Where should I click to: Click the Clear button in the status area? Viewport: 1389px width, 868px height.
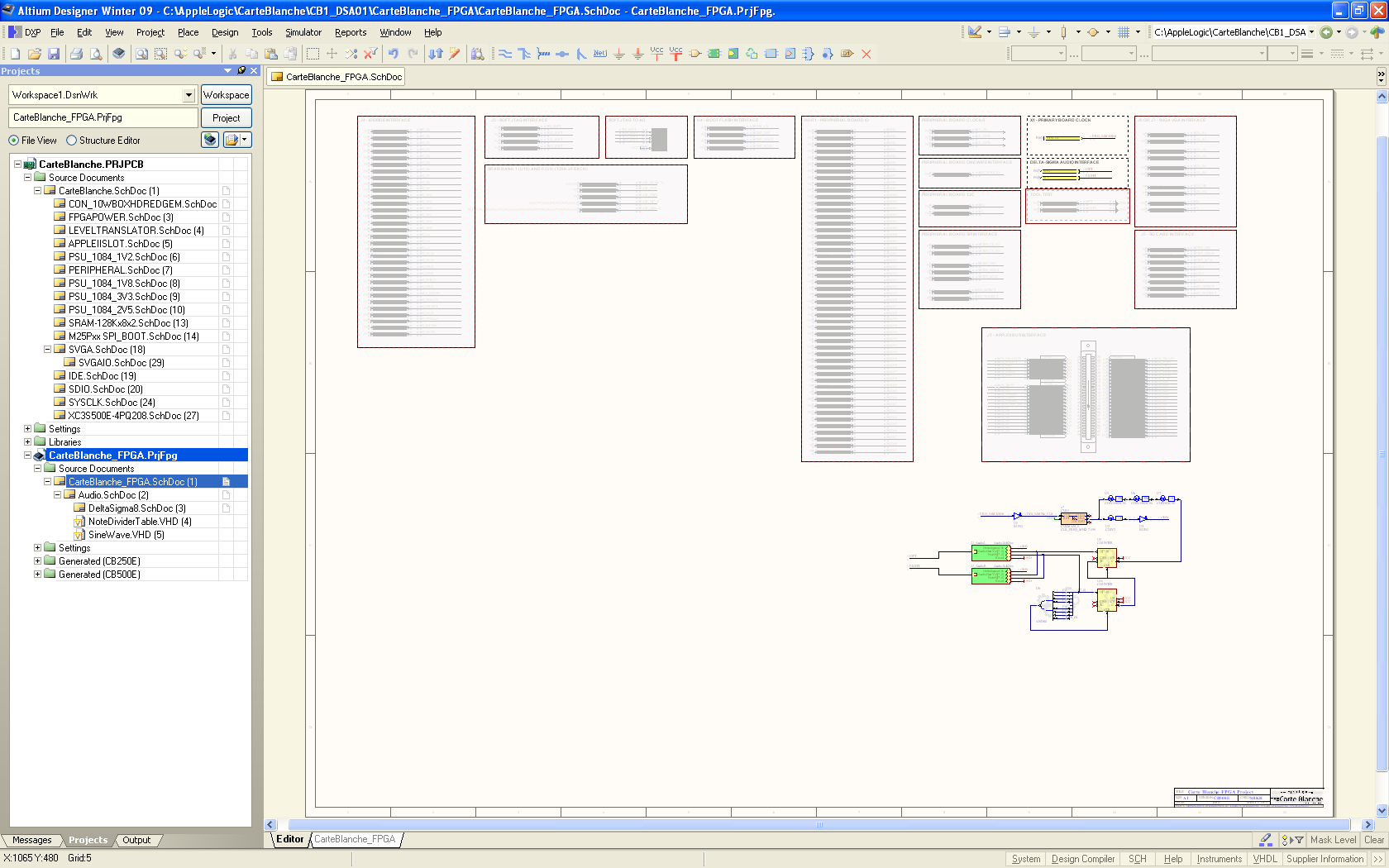coord(1374,840)
